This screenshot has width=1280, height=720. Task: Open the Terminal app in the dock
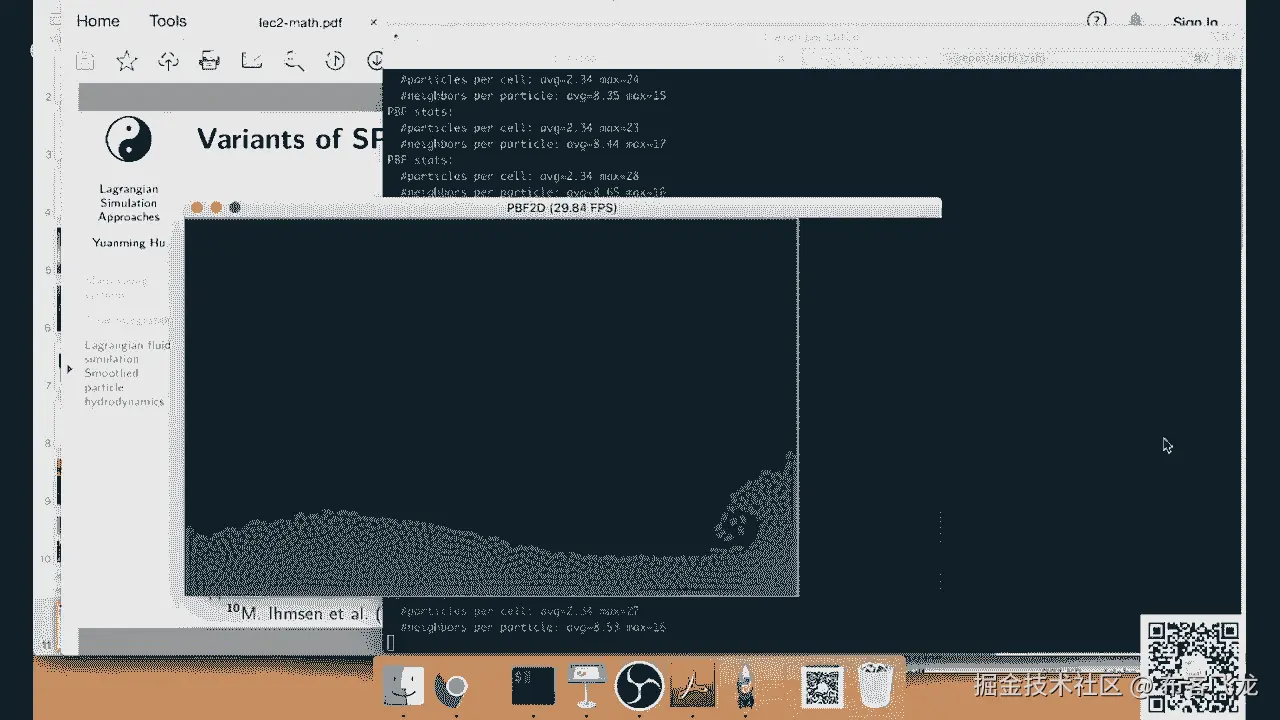pos(533,687)
